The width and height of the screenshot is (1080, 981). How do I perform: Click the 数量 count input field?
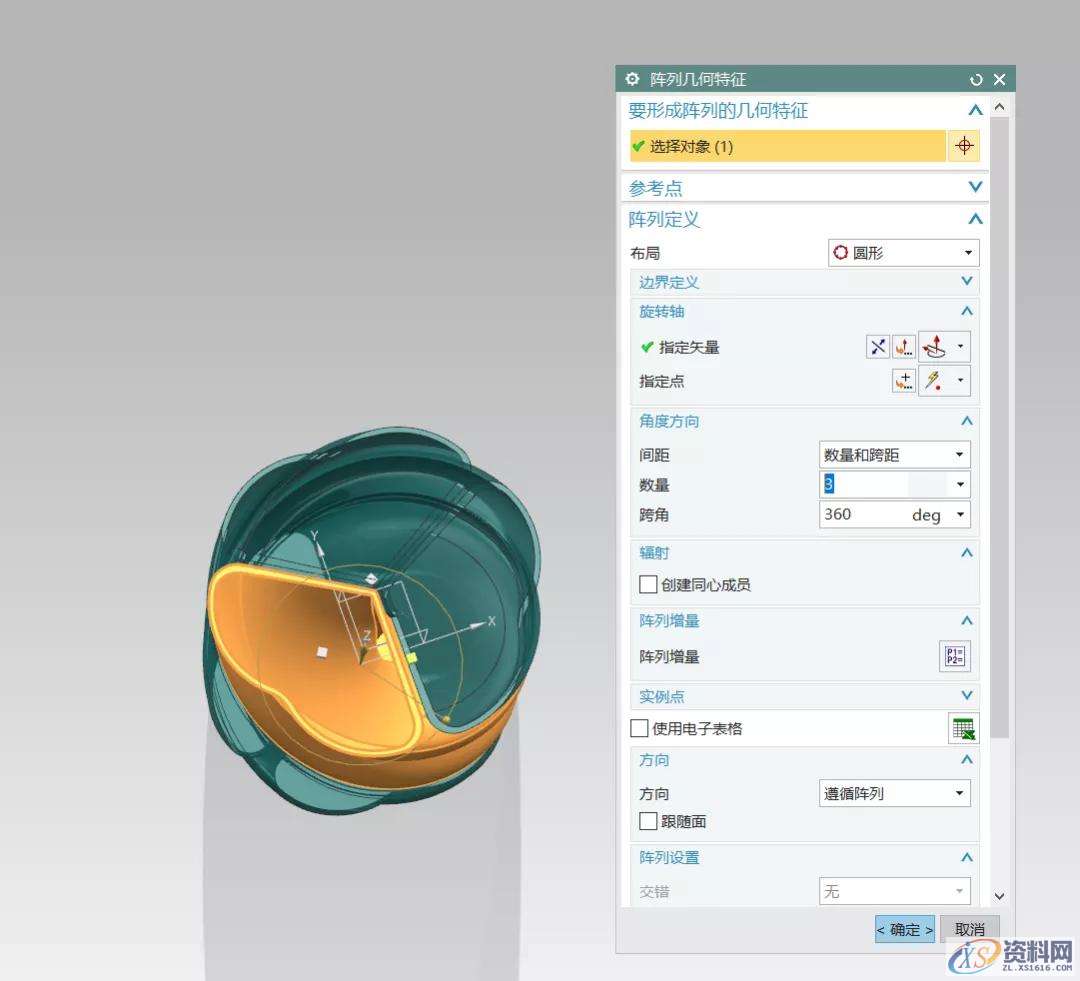coord(880,485)
